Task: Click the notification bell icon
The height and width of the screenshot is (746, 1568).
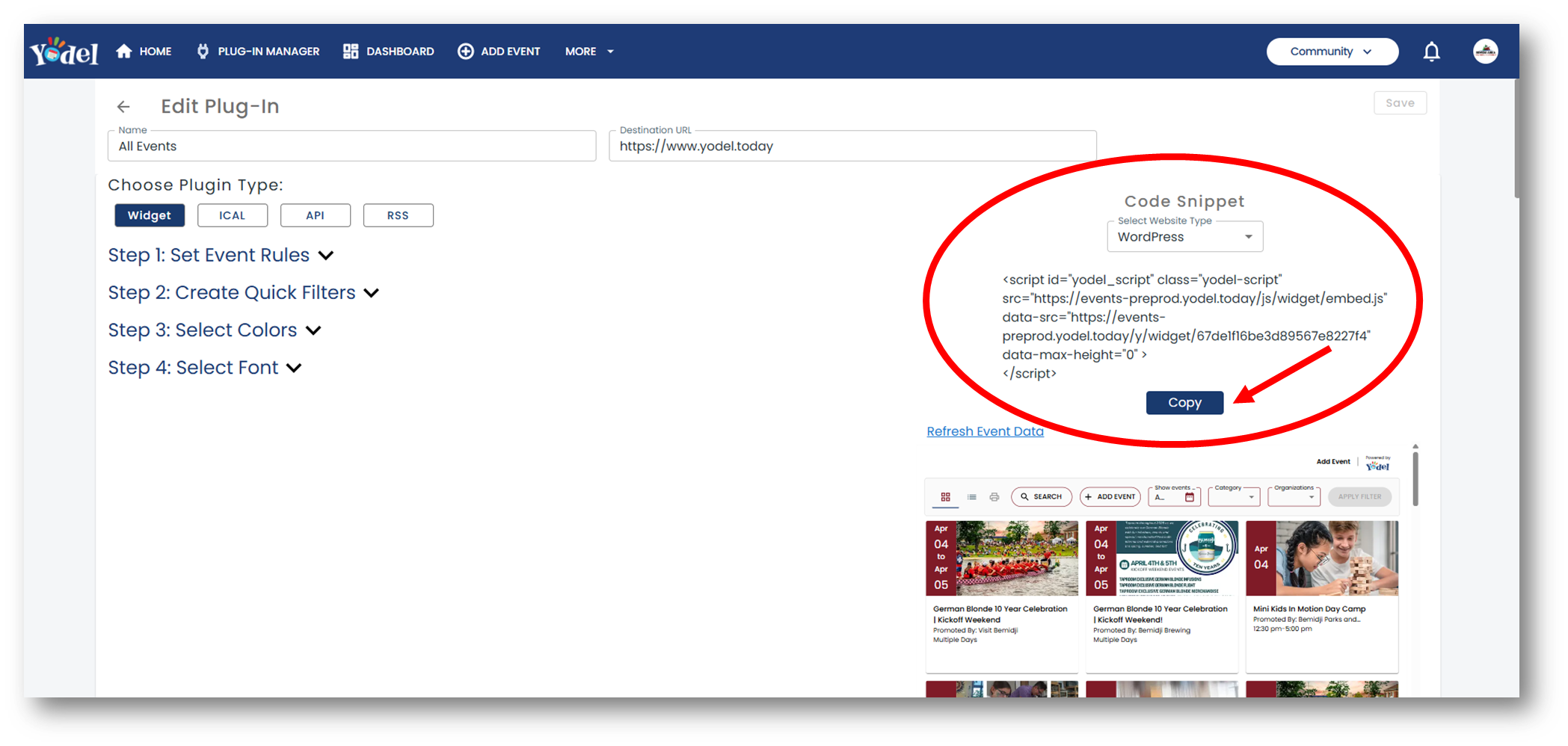Action: click(1431, 51)
